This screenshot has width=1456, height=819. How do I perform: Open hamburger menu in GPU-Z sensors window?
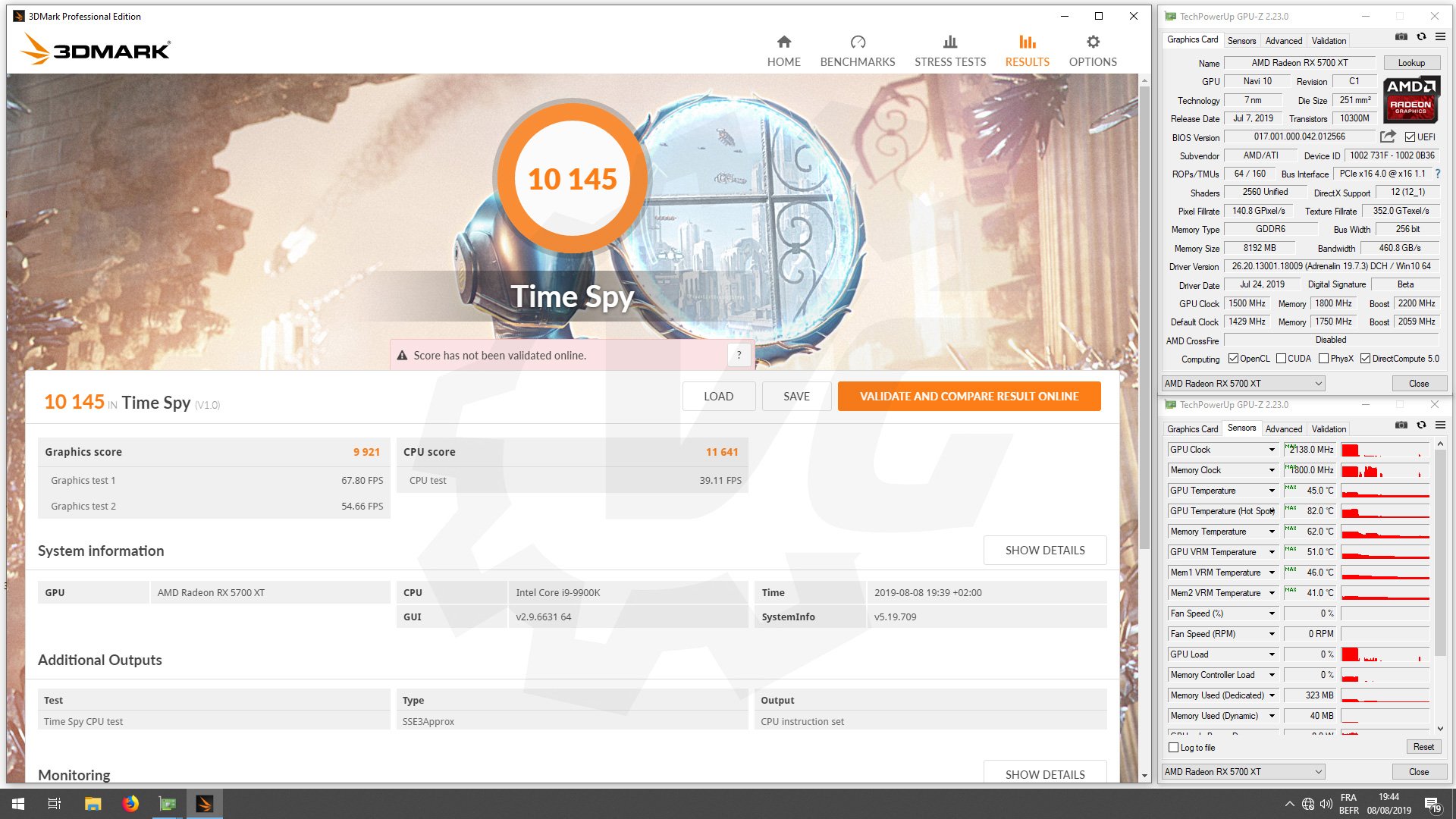(1440, 425)
